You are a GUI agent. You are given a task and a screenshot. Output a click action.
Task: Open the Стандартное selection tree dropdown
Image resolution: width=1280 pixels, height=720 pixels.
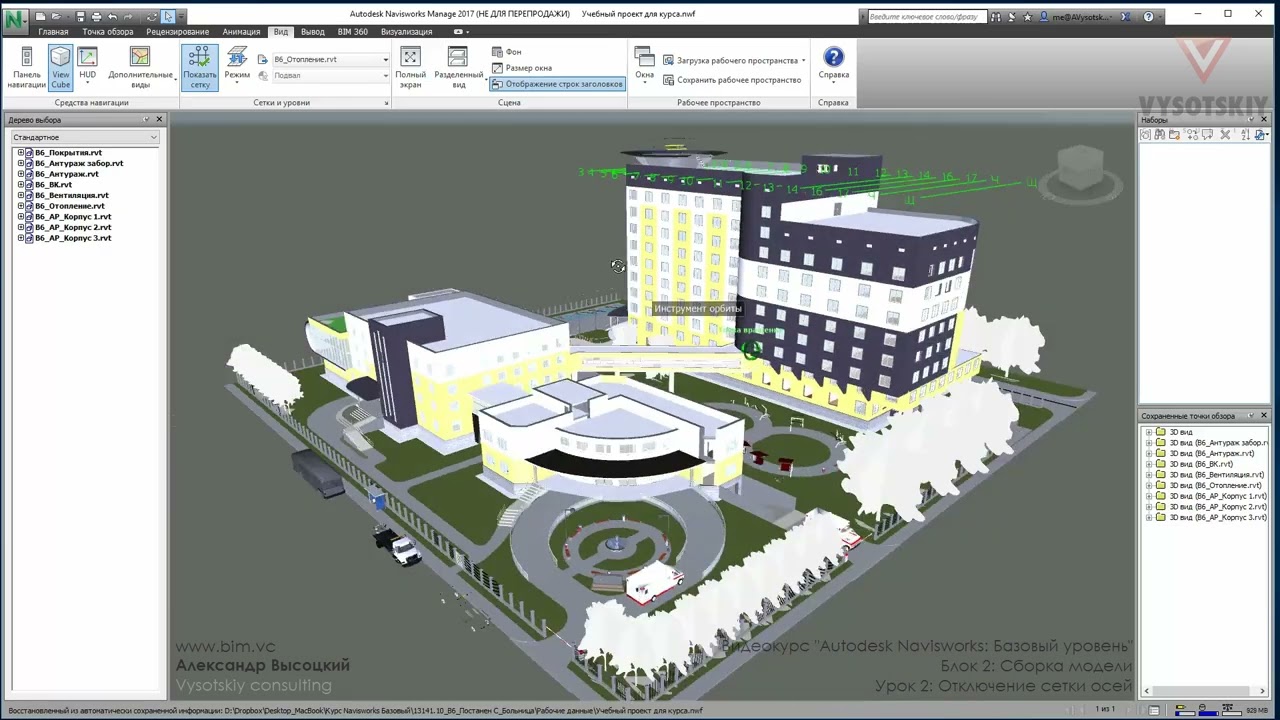[x=84, y=137]
